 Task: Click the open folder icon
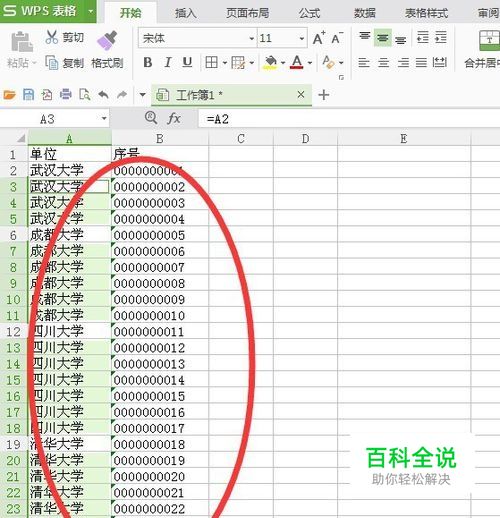pos(9,95)
